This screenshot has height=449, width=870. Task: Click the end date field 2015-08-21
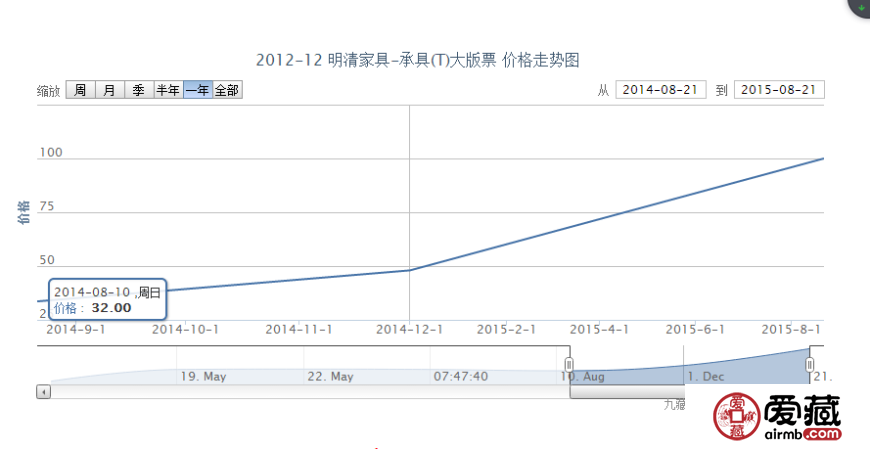pyautogui.click(x=779, y=90)
